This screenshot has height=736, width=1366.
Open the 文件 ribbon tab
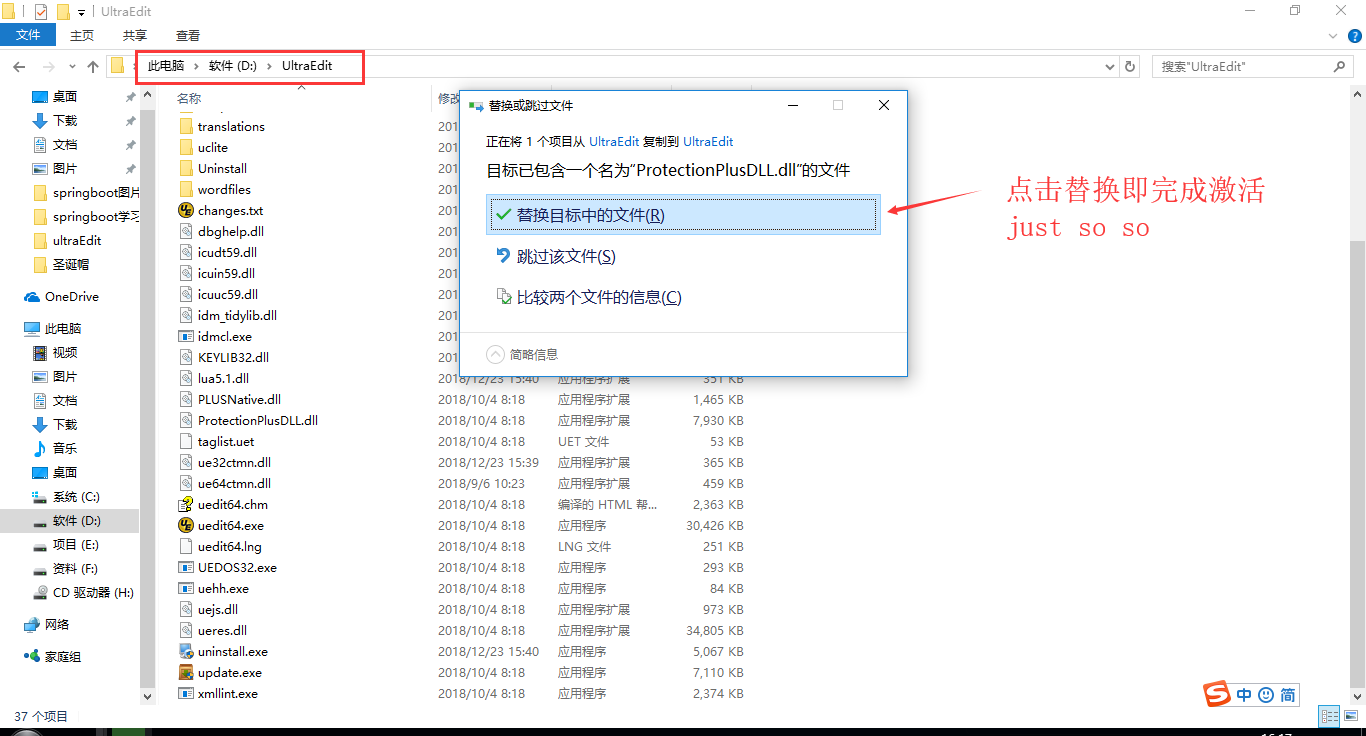pos(28,35)
